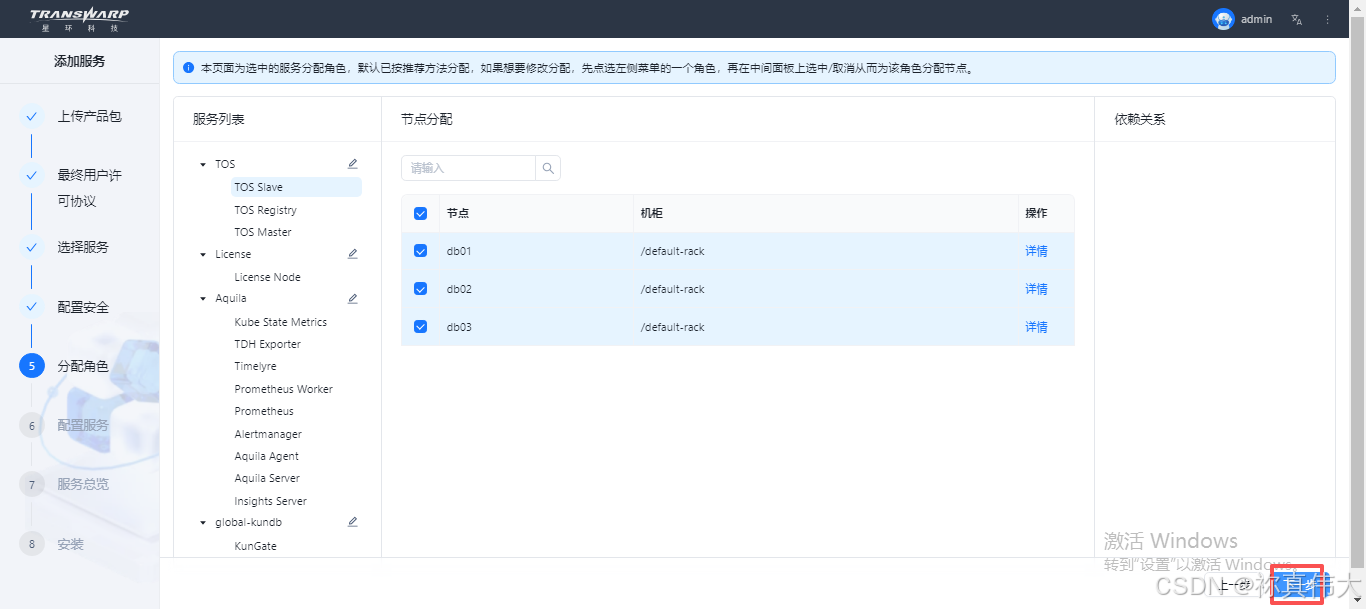Go to 上传产品包 step label
This screenshot has height=609, width=1366.
tap(89, 116)
